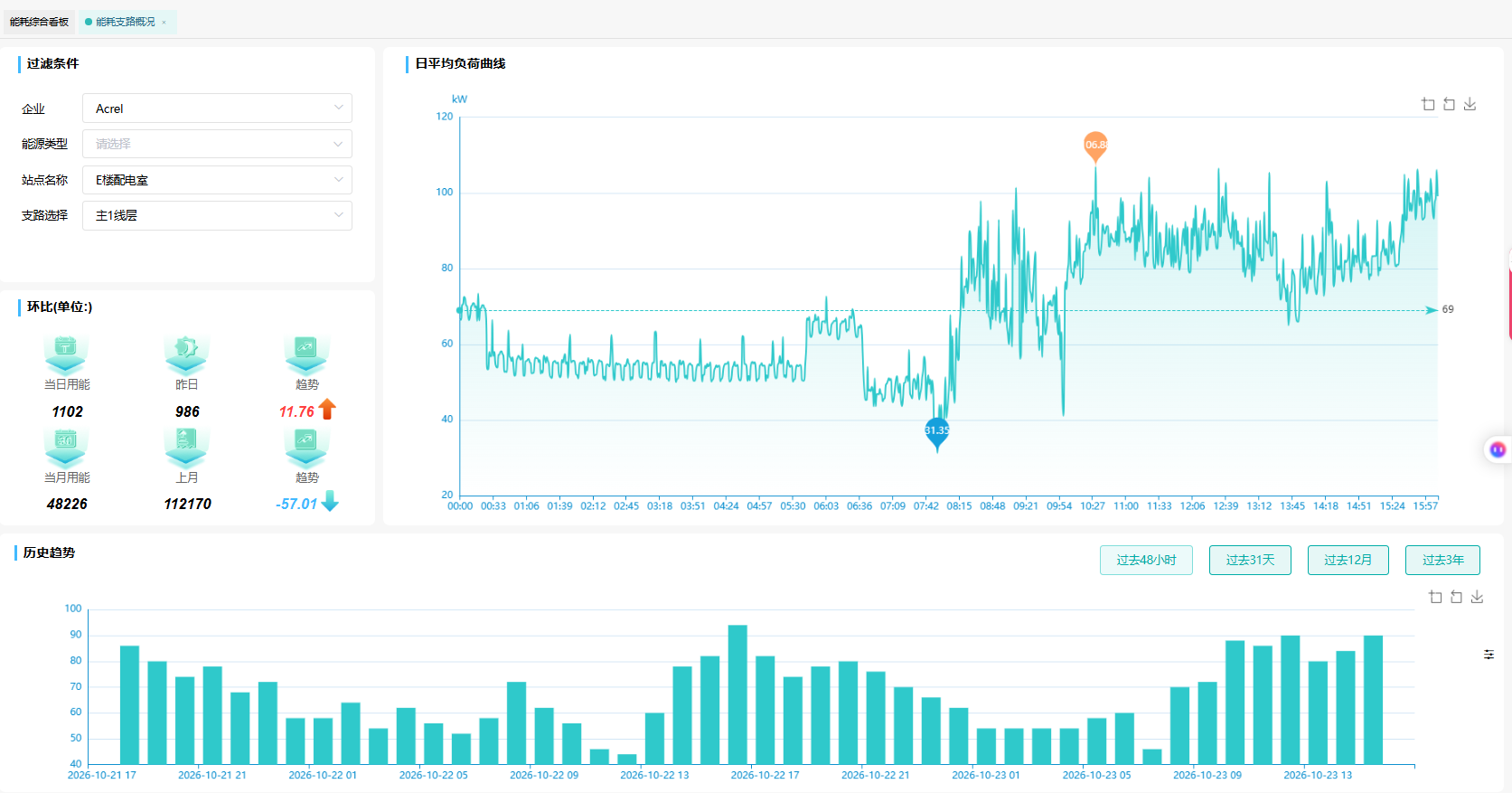Expand the 站点名称 dropdown

pos(217,180)
